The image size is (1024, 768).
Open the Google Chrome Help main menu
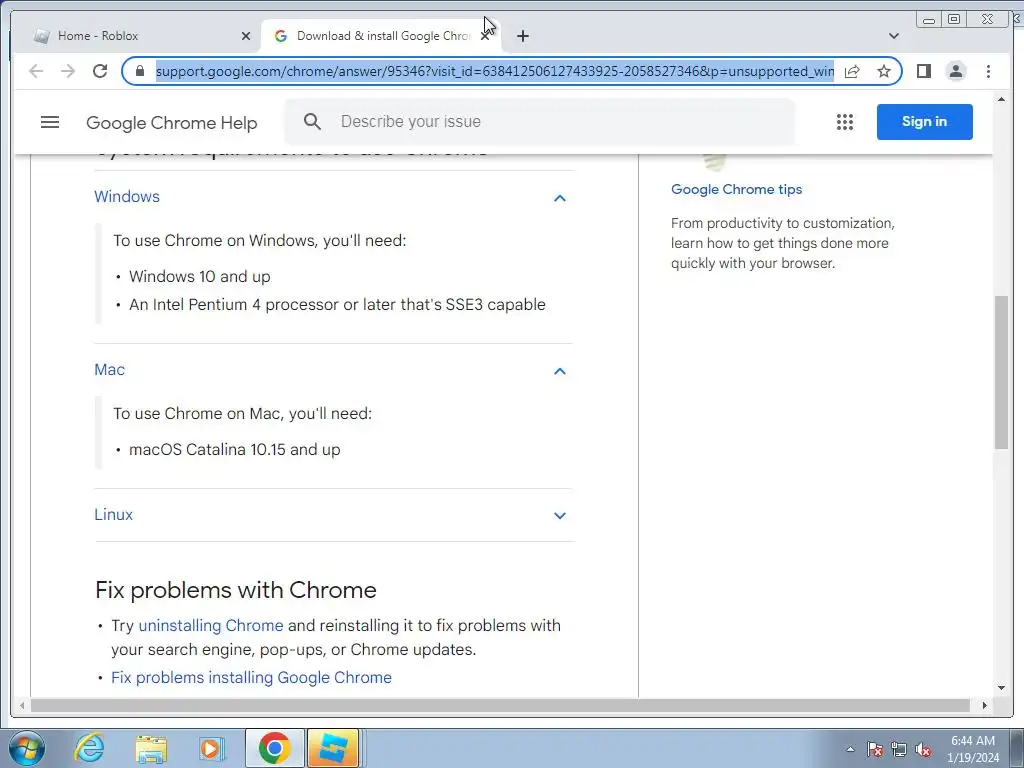[50, 122]
